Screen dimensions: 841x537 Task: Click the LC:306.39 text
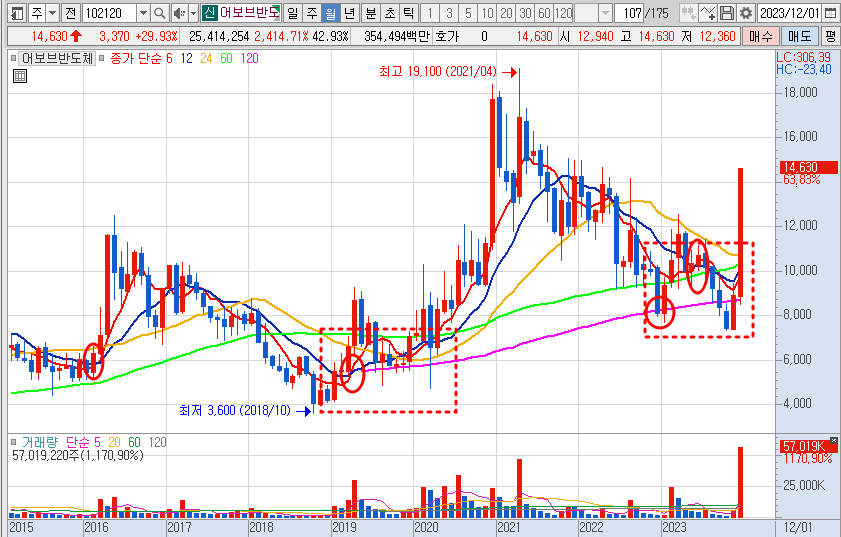[x=803, y=57]
